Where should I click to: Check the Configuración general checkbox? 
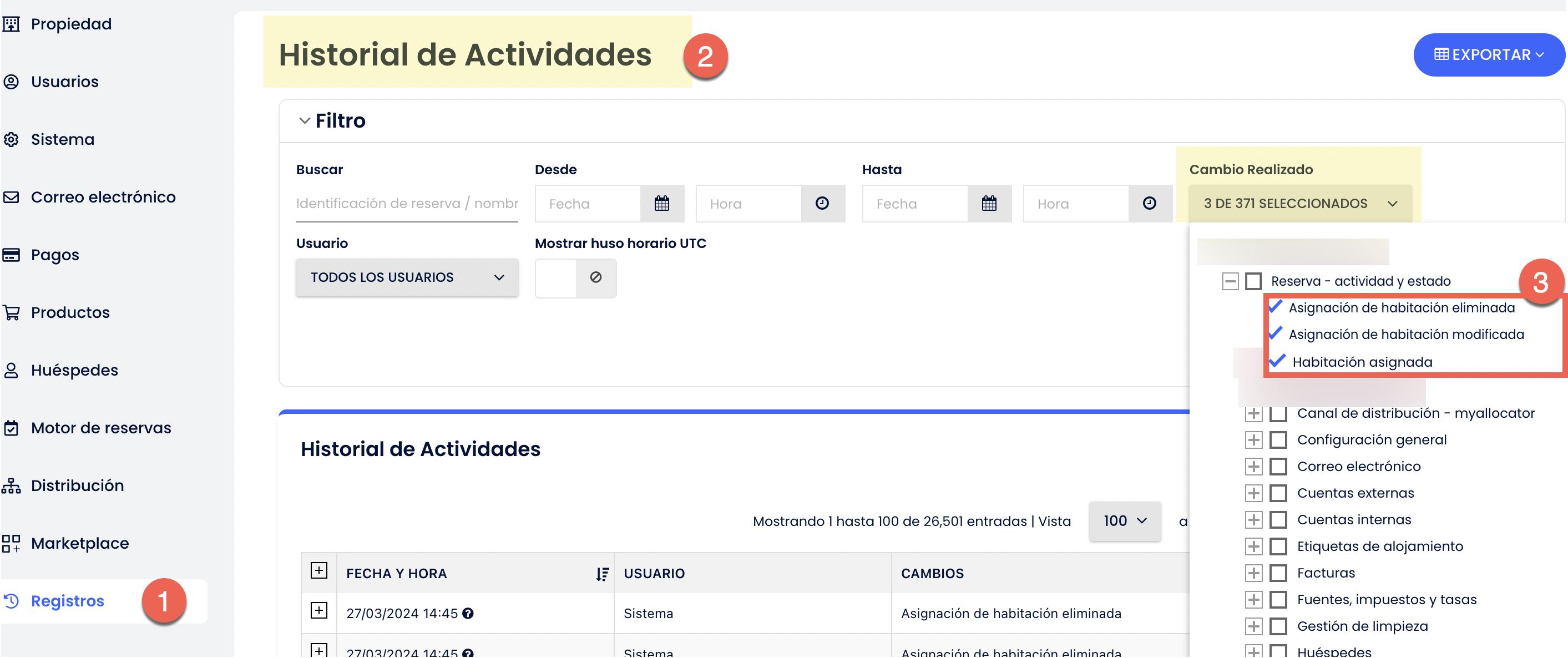[x=1278, y=440]
